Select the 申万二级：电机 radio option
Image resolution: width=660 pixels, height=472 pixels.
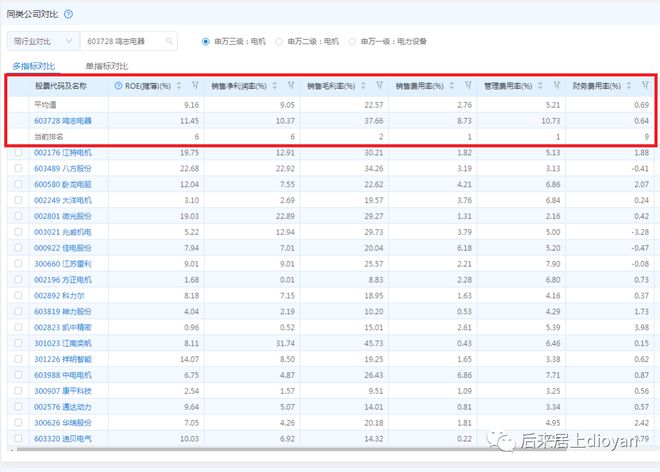pos(279,41)
